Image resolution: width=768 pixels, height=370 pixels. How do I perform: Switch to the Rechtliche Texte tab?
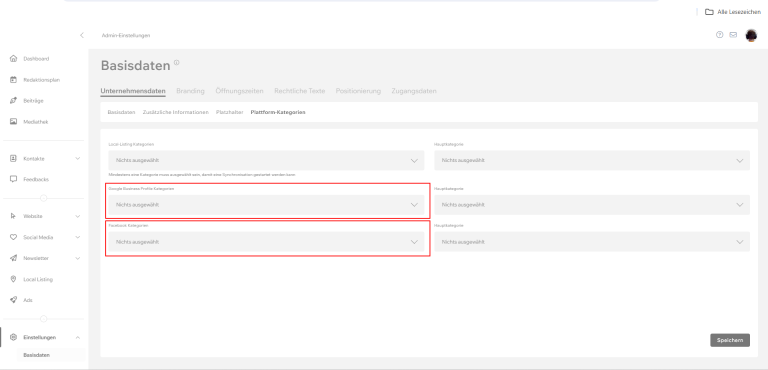click(300, 91)
